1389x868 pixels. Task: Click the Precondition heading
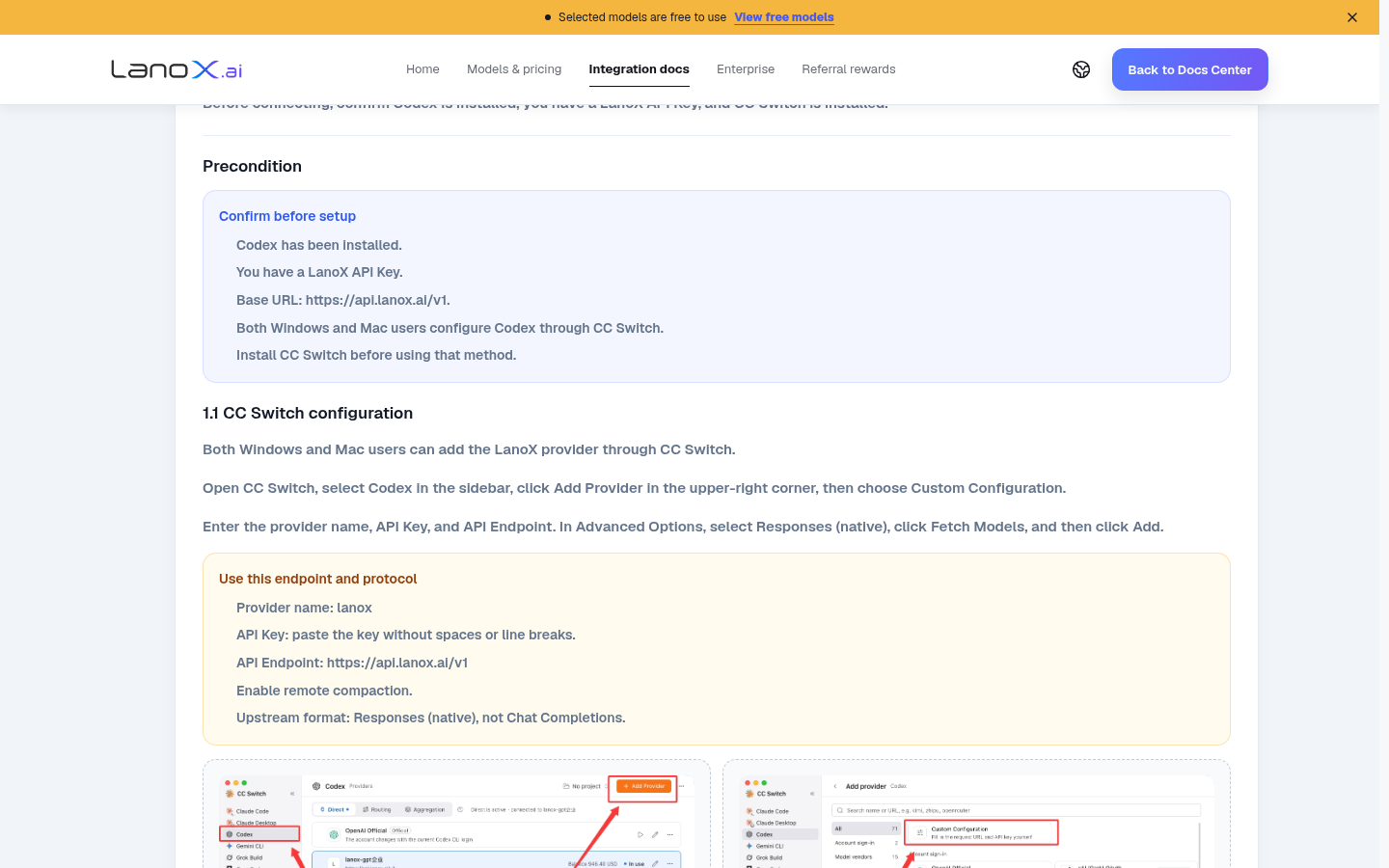pos(253,166)
